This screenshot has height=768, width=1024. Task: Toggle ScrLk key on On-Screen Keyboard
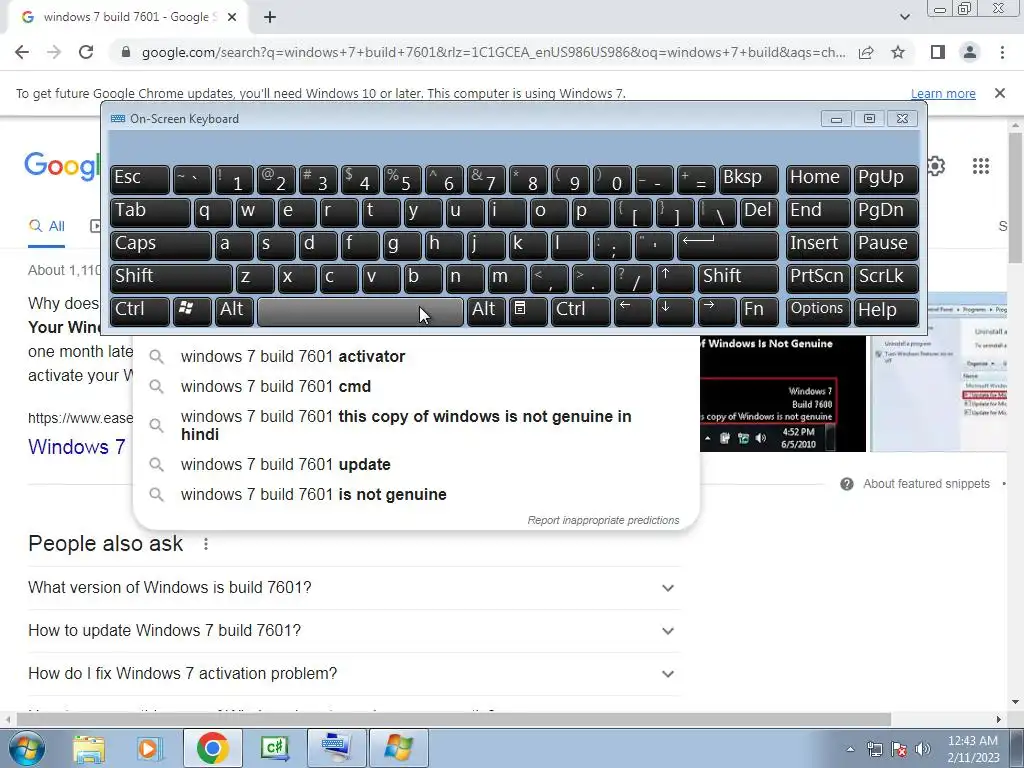886,278
